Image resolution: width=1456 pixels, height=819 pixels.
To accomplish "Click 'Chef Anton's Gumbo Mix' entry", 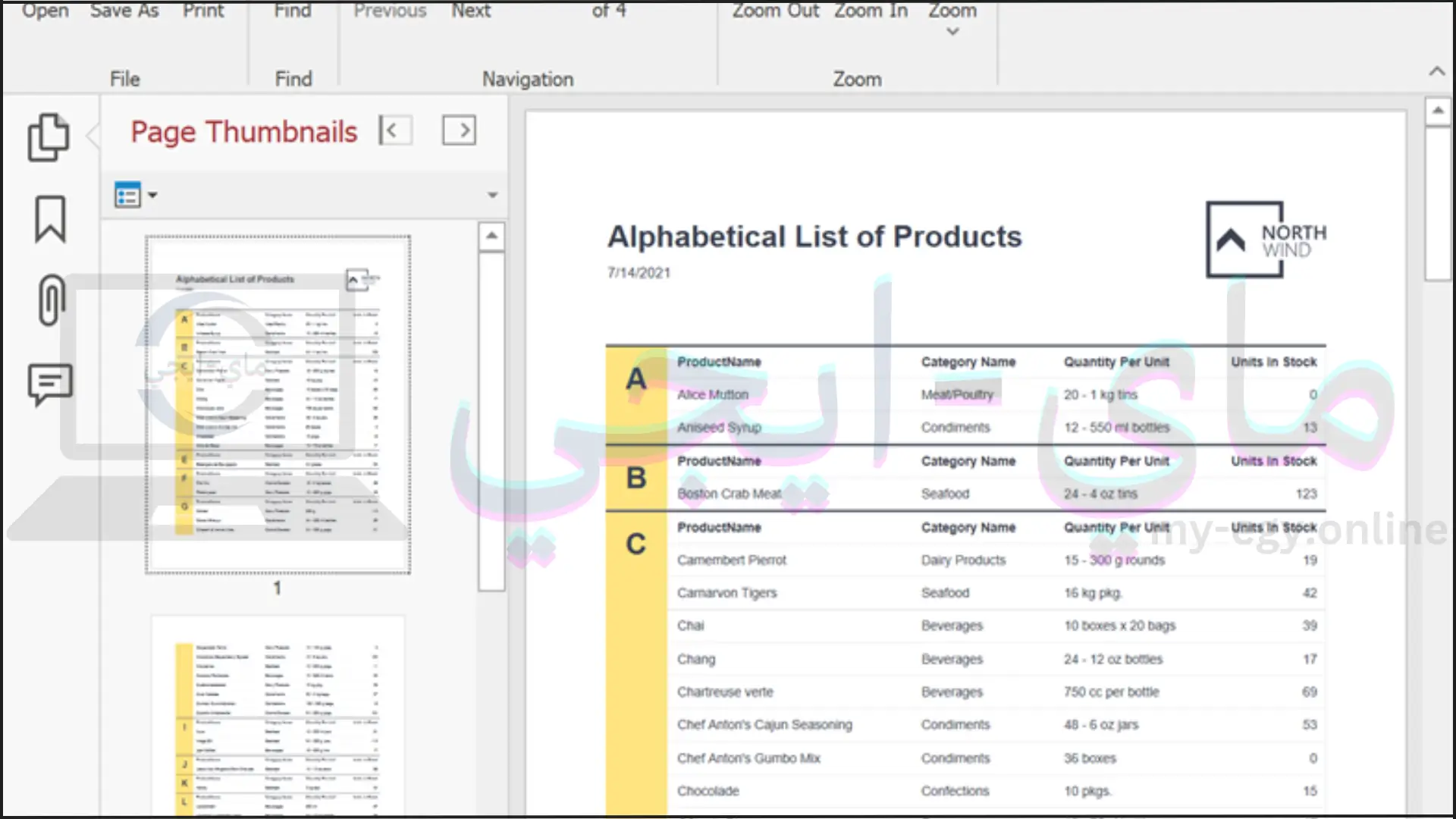I will [x=748, y=758].
